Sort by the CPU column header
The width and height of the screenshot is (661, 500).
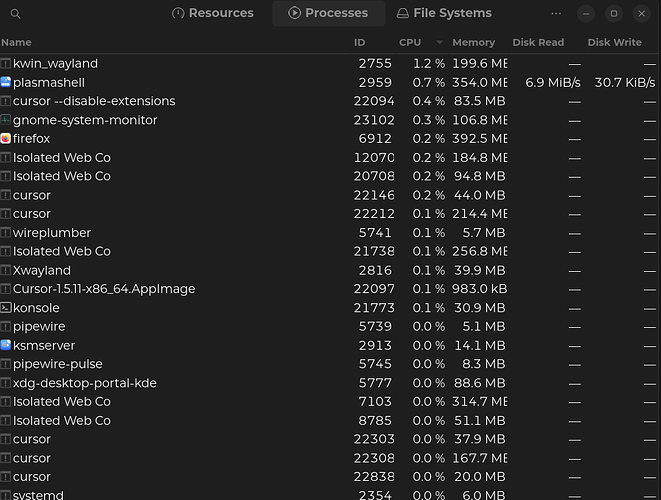click(x=410, y=43)
